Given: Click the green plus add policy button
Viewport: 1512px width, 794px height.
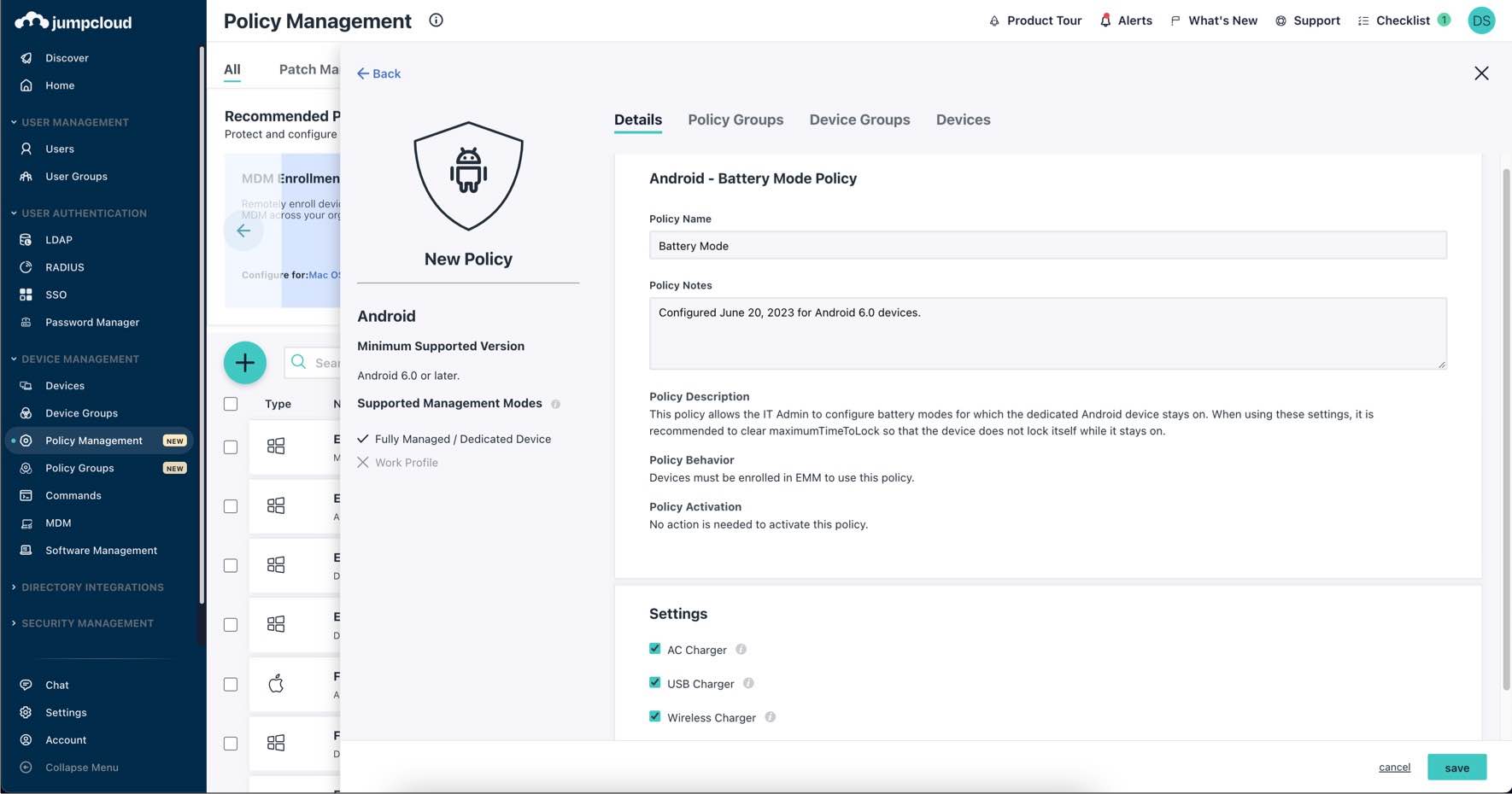Looking at the screenshot, I should coord(244,363).
